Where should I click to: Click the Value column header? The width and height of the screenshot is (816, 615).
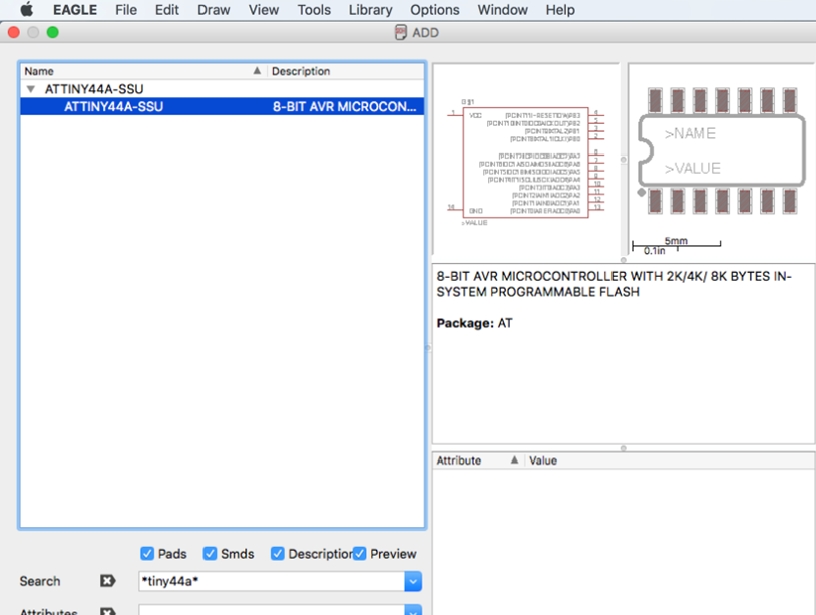coord(669,460)
